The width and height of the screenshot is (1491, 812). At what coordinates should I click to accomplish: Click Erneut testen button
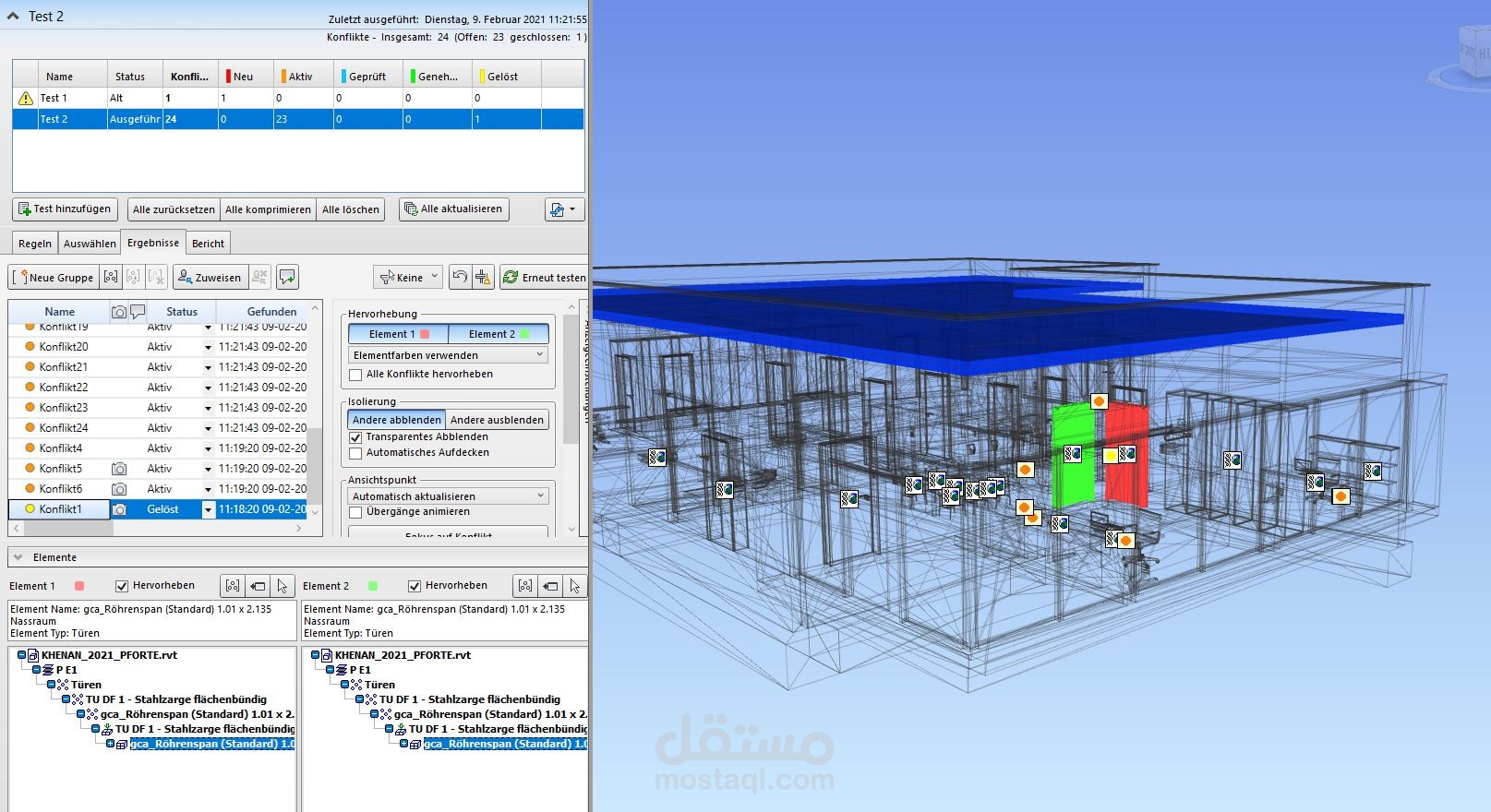544,277
